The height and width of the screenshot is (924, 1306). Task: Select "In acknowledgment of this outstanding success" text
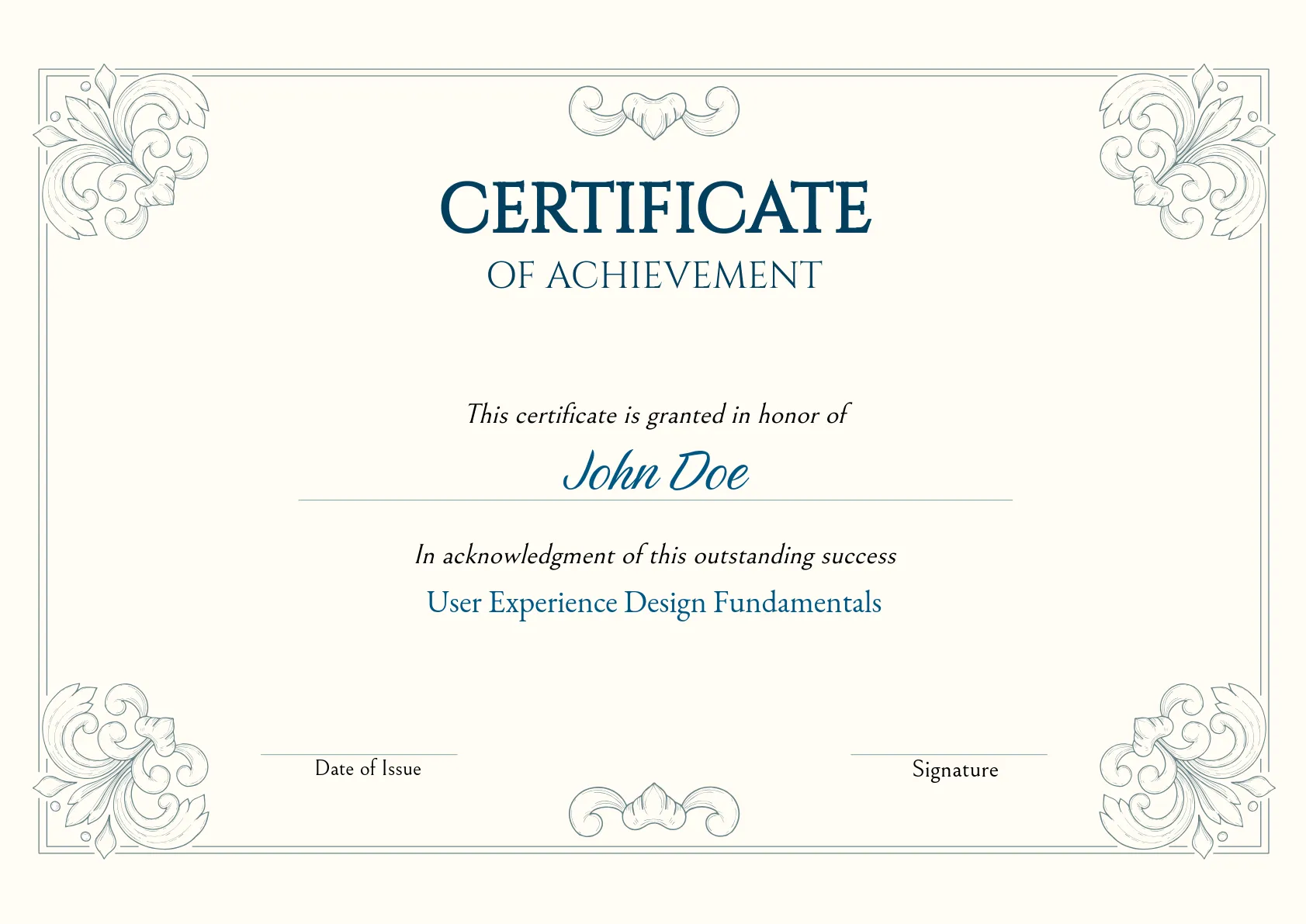click(656, 555)
